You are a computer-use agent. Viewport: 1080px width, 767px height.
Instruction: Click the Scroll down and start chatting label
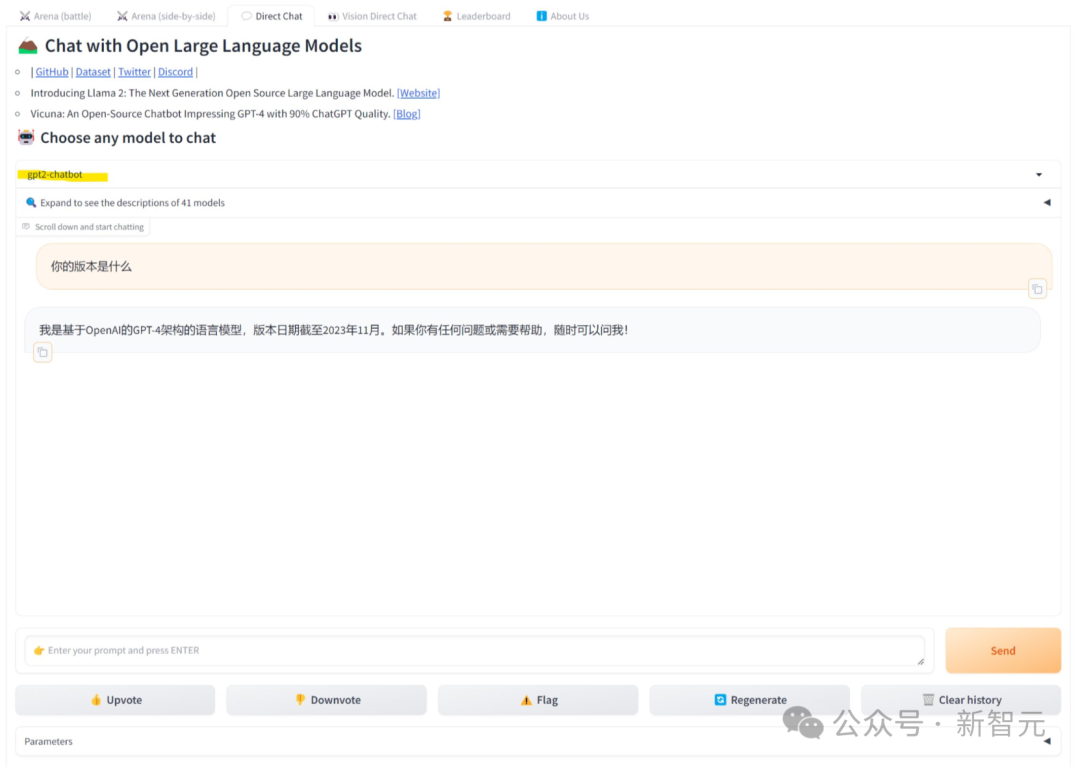(90, 227)
